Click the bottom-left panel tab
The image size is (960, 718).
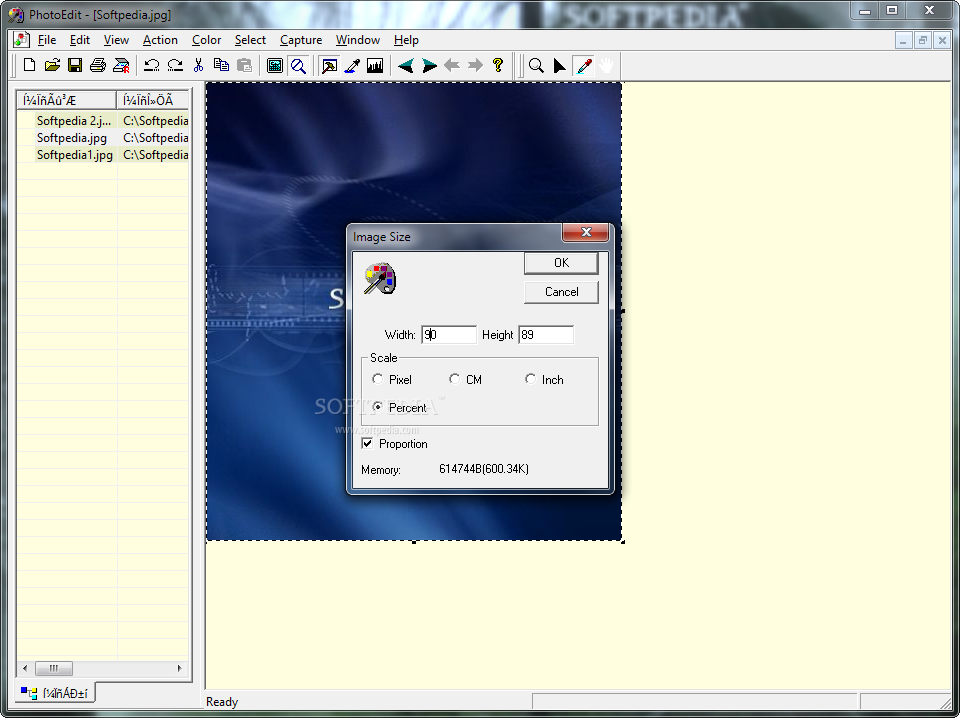(54, 693)
